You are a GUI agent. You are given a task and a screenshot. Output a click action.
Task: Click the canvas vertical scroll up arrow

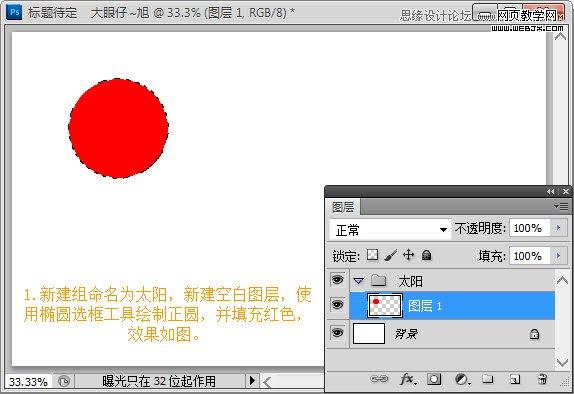[x=560, y=36]
